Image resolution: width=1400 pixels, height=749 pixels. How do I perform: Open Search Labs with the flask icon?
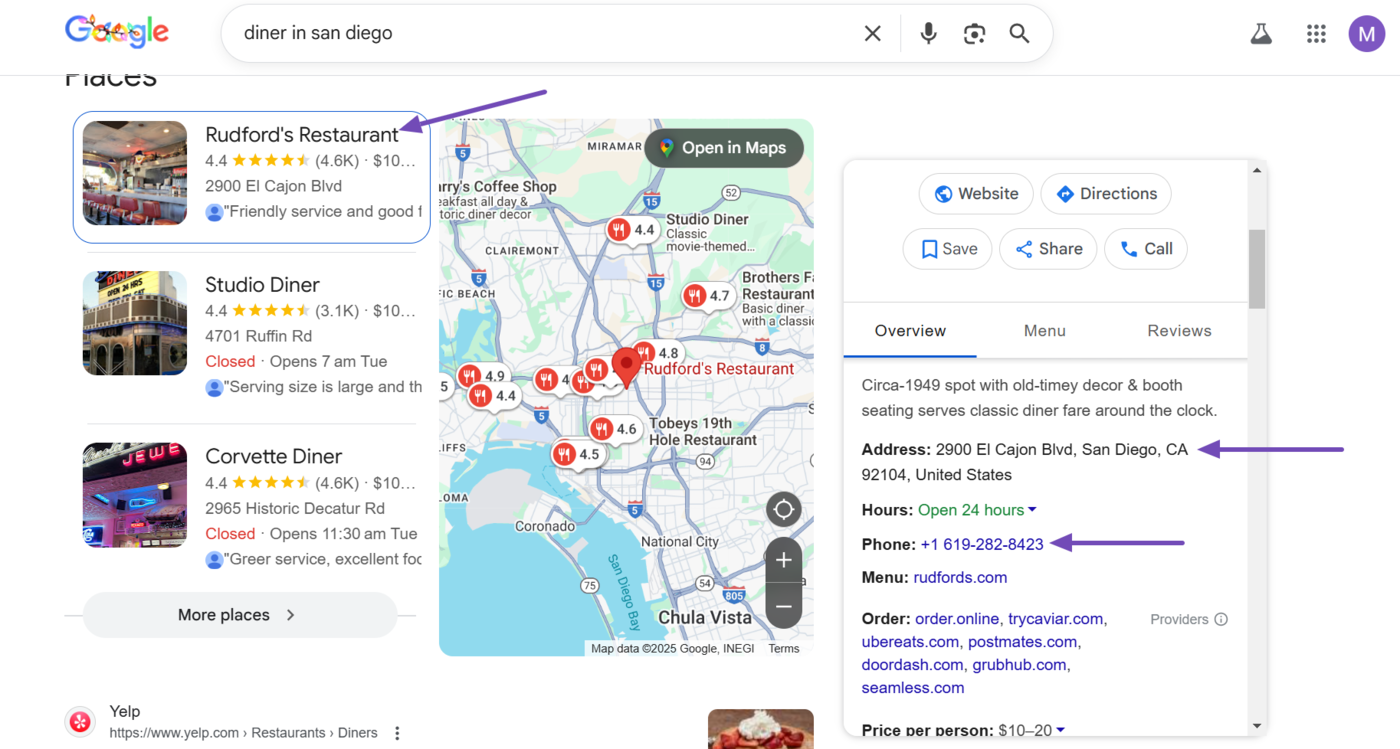pos(1260,33)
